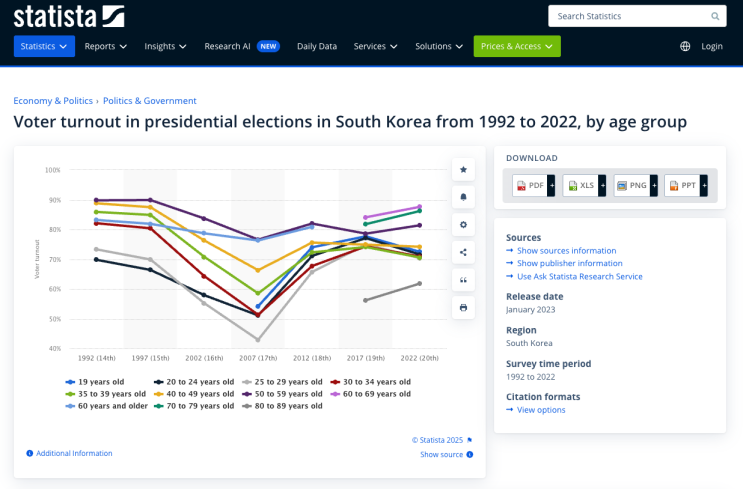
Task: Open the Daily Data menu item
Action: (317, 46)
